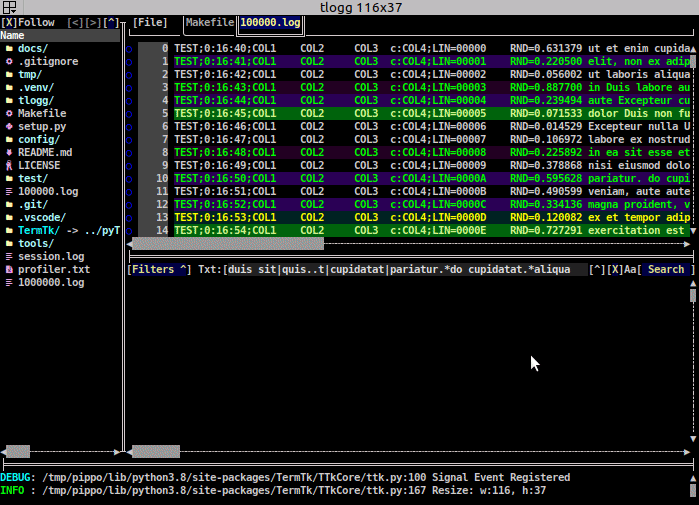Click the search results vertical scrollbar down arrow
Viewport: 699px width, 505px height.
coord(693,439)
